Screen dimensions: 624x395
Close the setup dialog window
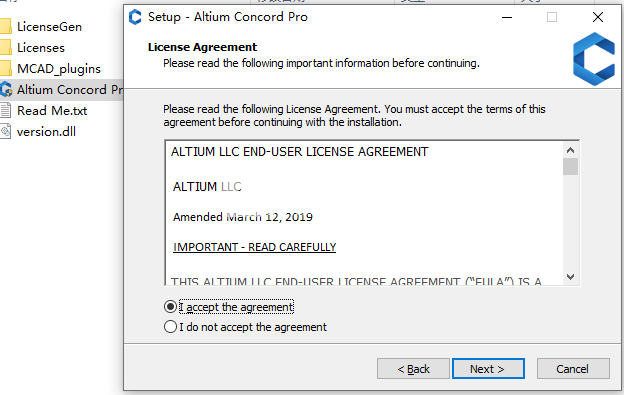click(x=598, y=17)
